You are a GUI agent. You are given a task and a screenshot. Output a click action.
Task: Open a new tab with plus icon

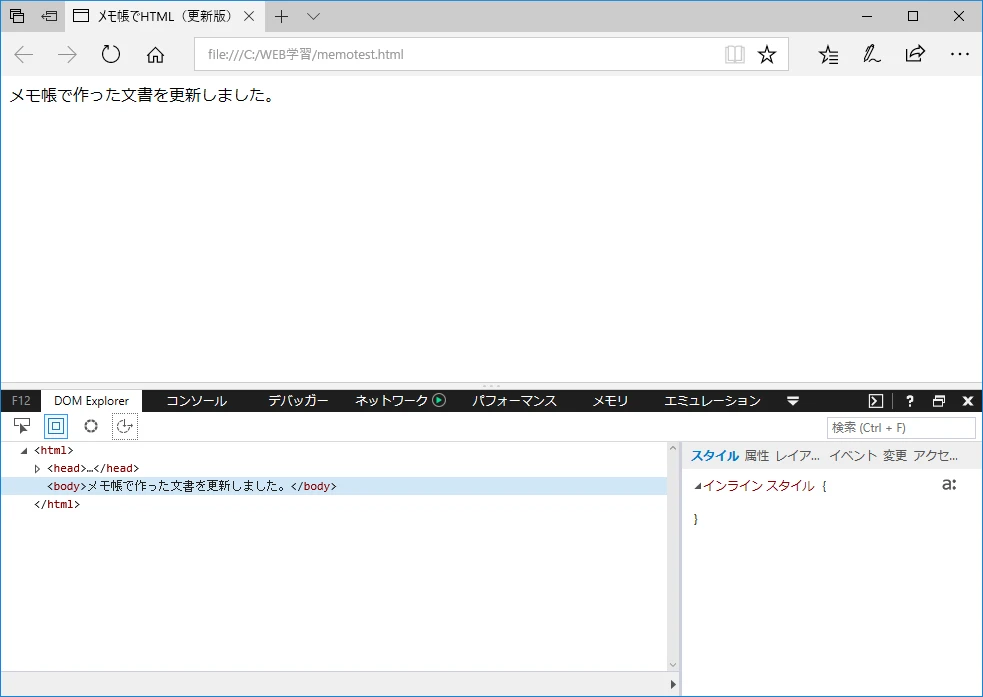coord(281,16)
